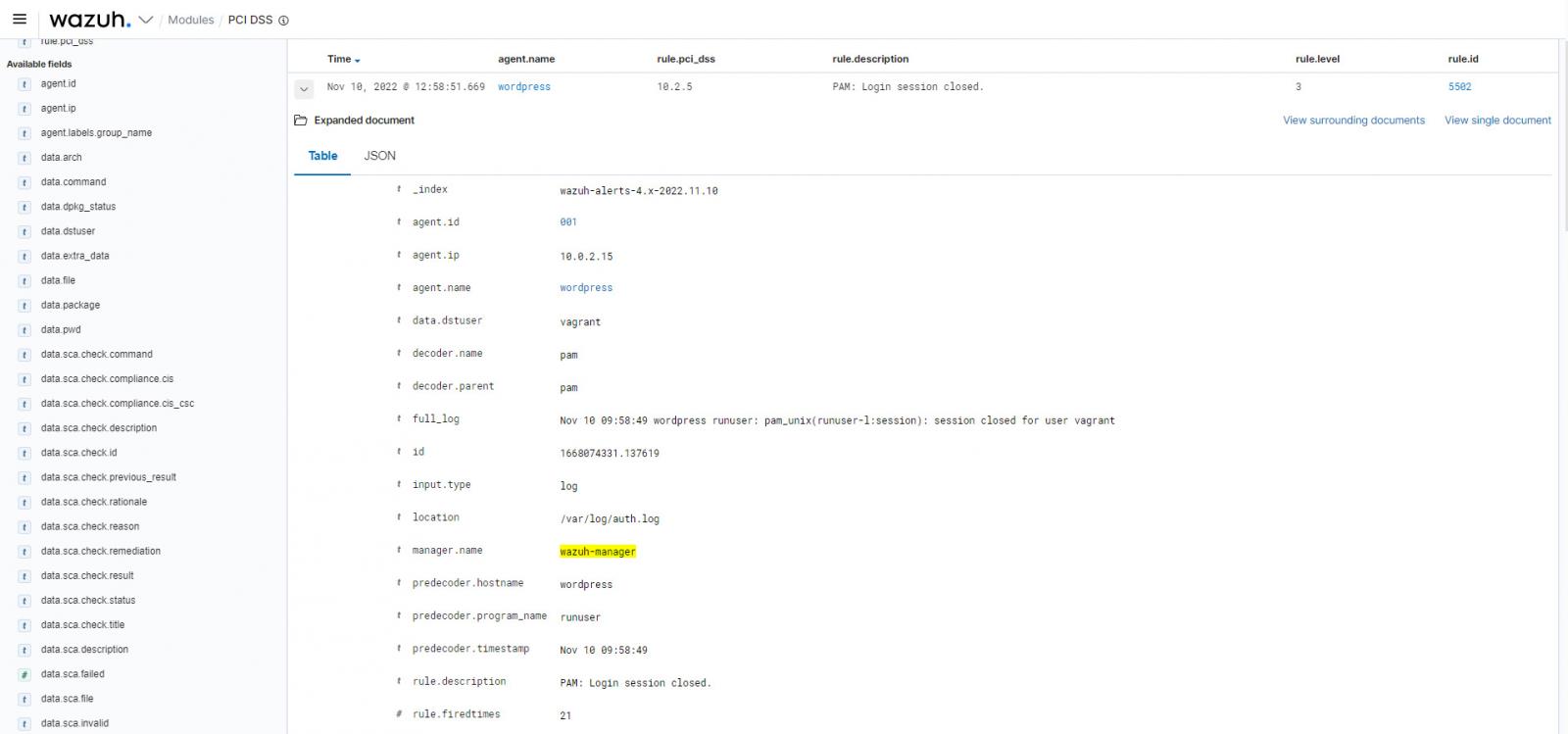Select the full_log message text
Viewport: 1568px width, 734px height.
tap(837, 420)
